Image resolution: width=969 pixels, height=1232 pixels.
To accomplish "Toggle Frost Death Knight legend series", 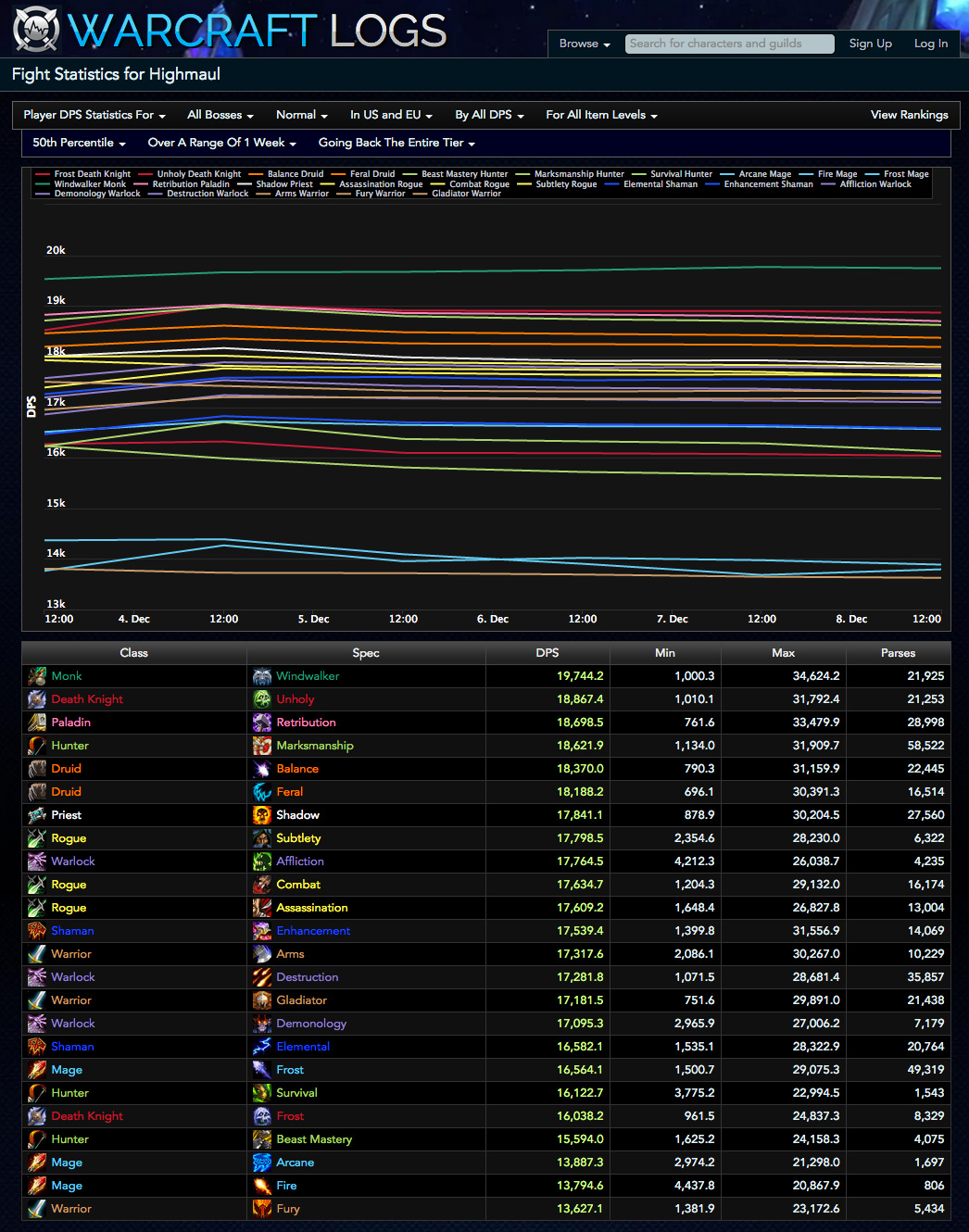I will pyautogui.click(x=83, y=174).
